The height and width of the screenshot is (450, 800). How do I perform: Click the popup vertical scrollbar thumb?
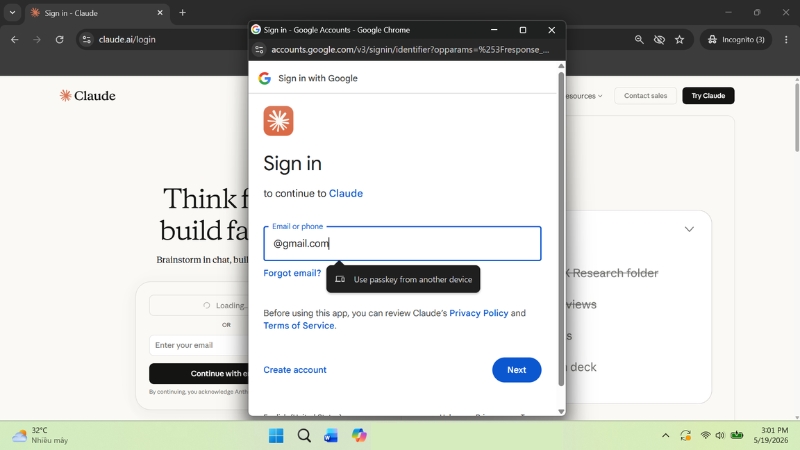pyautogui.click(x=561, y=229)
